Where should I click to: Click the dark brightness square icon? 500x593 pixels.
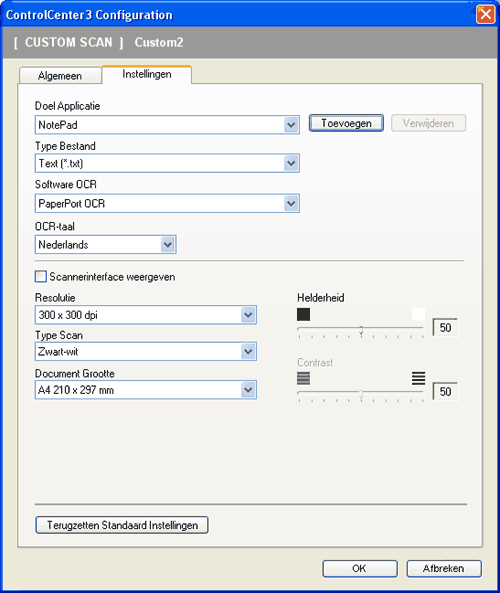[303, 314]
